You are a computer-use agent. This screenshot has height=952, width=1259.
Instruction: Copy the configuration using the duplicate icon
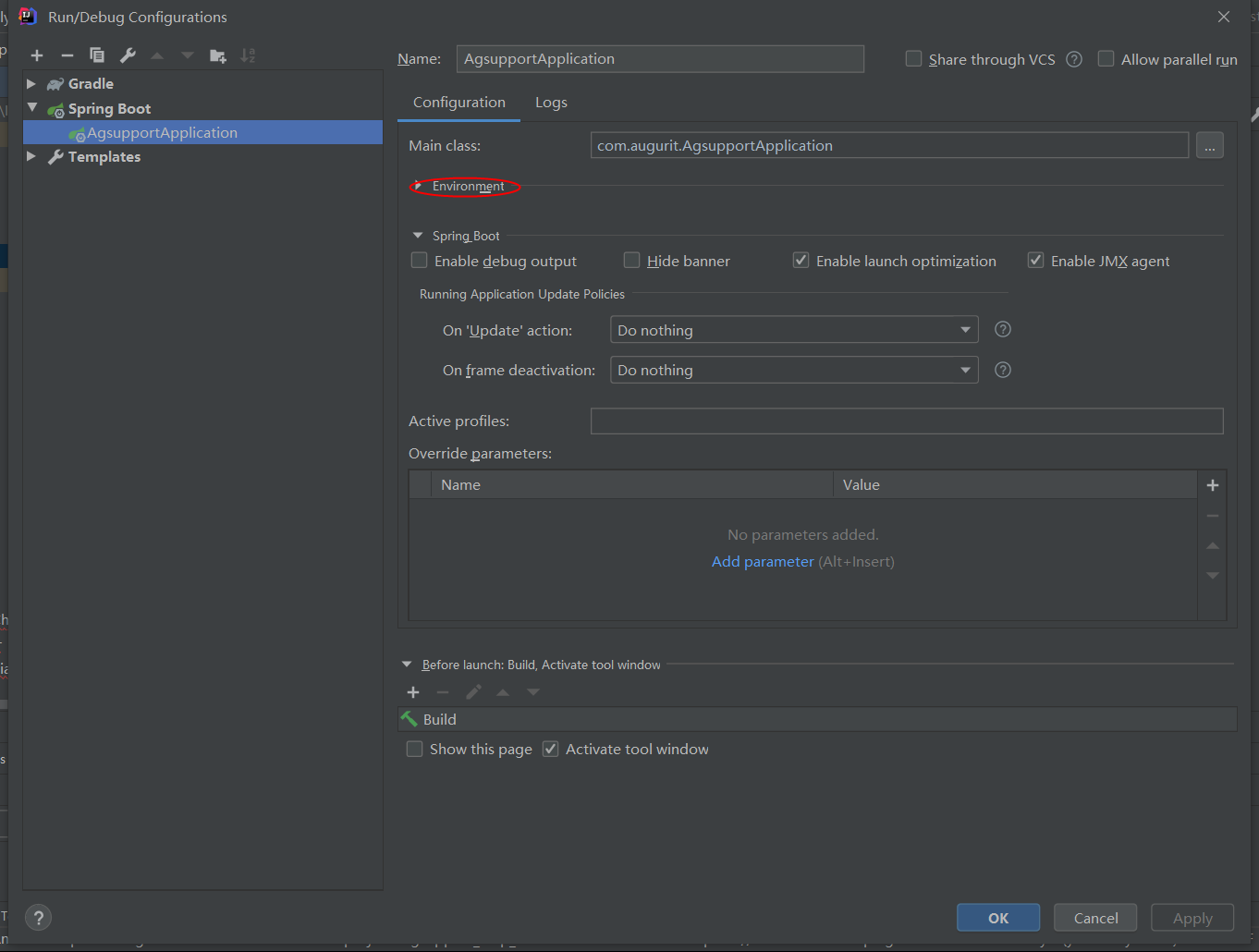97,55
